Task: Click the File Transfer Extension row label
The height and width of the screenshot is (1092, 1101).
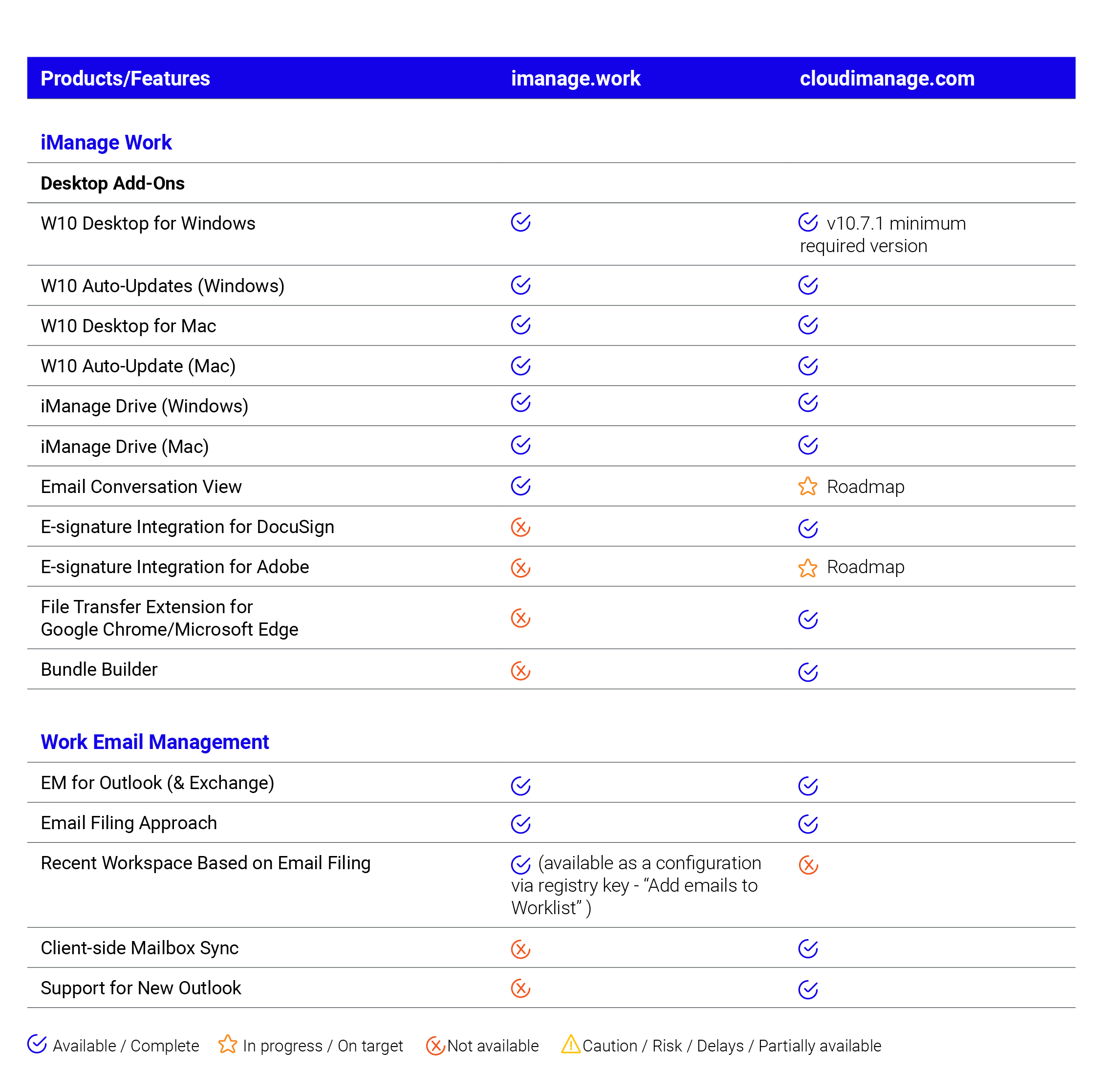Action: (169, 618)
